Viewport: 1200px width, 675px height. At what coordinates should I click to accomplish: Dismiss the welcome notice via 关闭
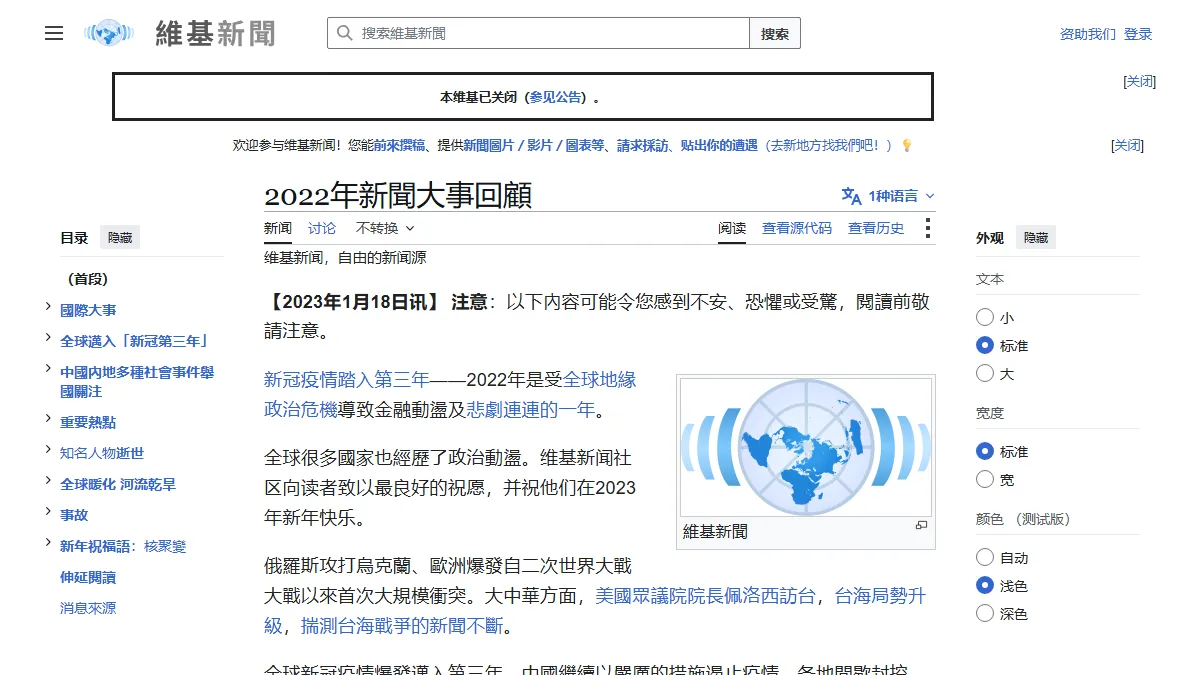1128,145
